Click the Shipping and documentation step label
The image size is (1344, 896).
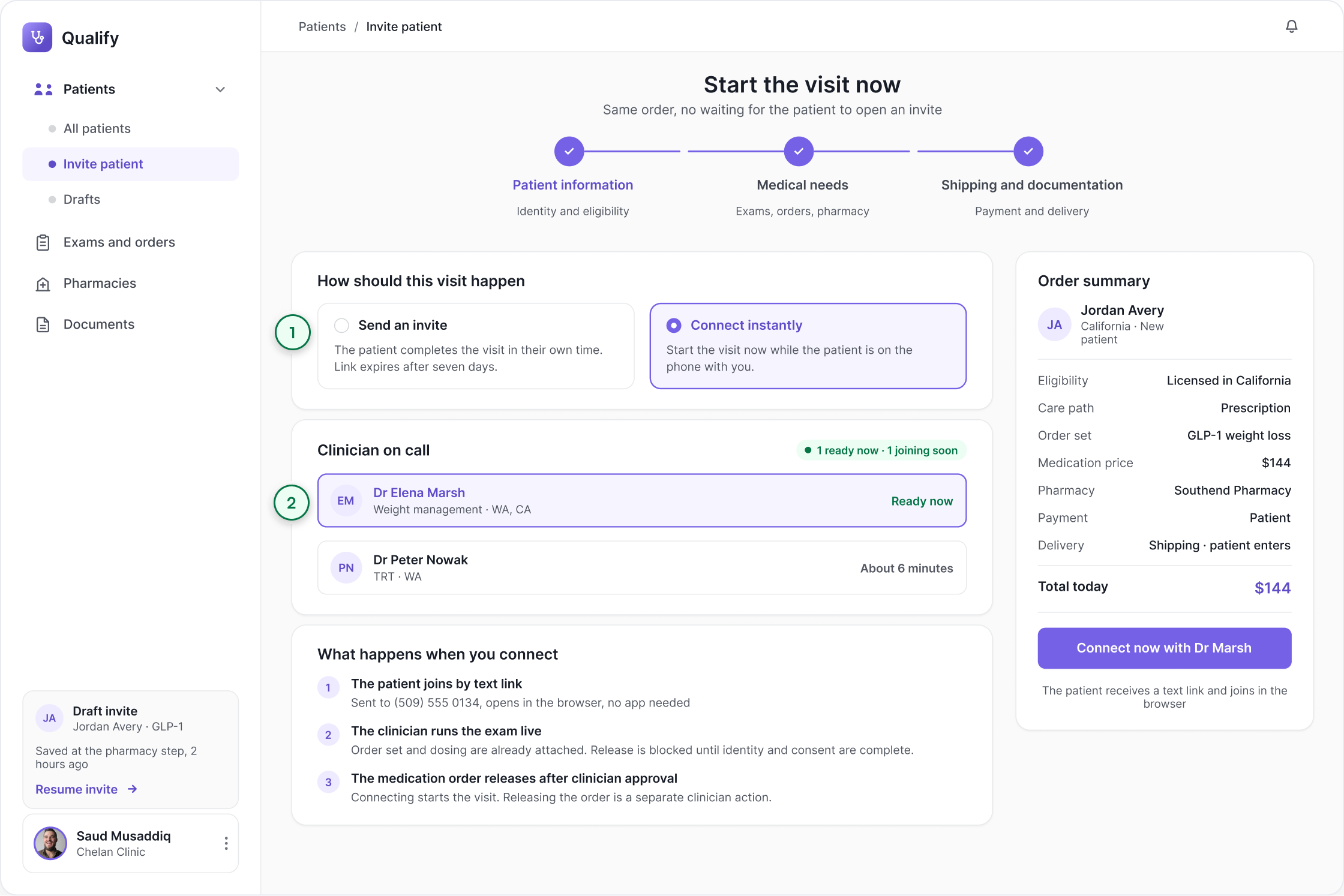[x=1031, y=185]
